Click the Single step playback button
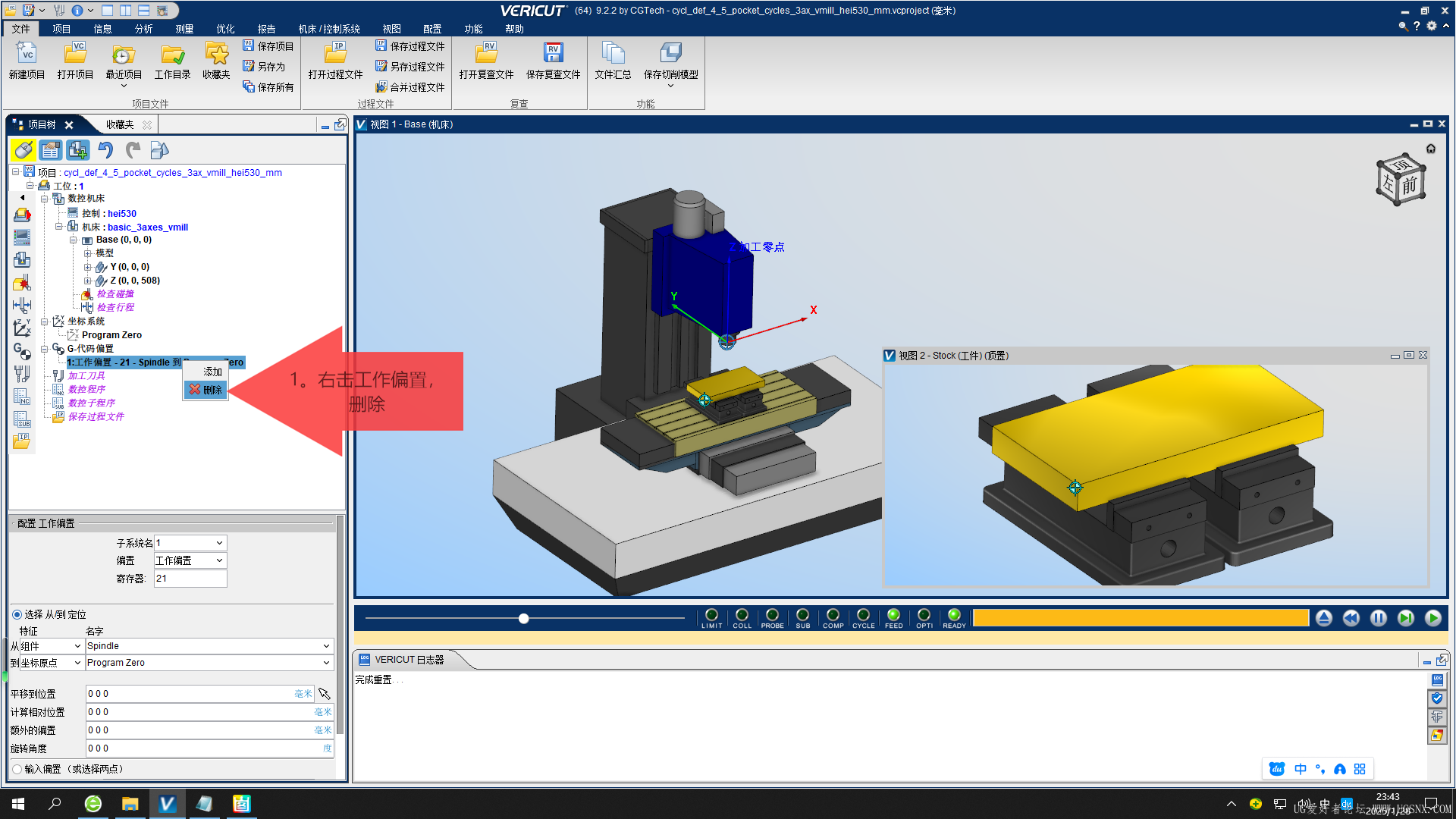The height and width of the screenshot is (819, 1456). (x=1406, y=618)
